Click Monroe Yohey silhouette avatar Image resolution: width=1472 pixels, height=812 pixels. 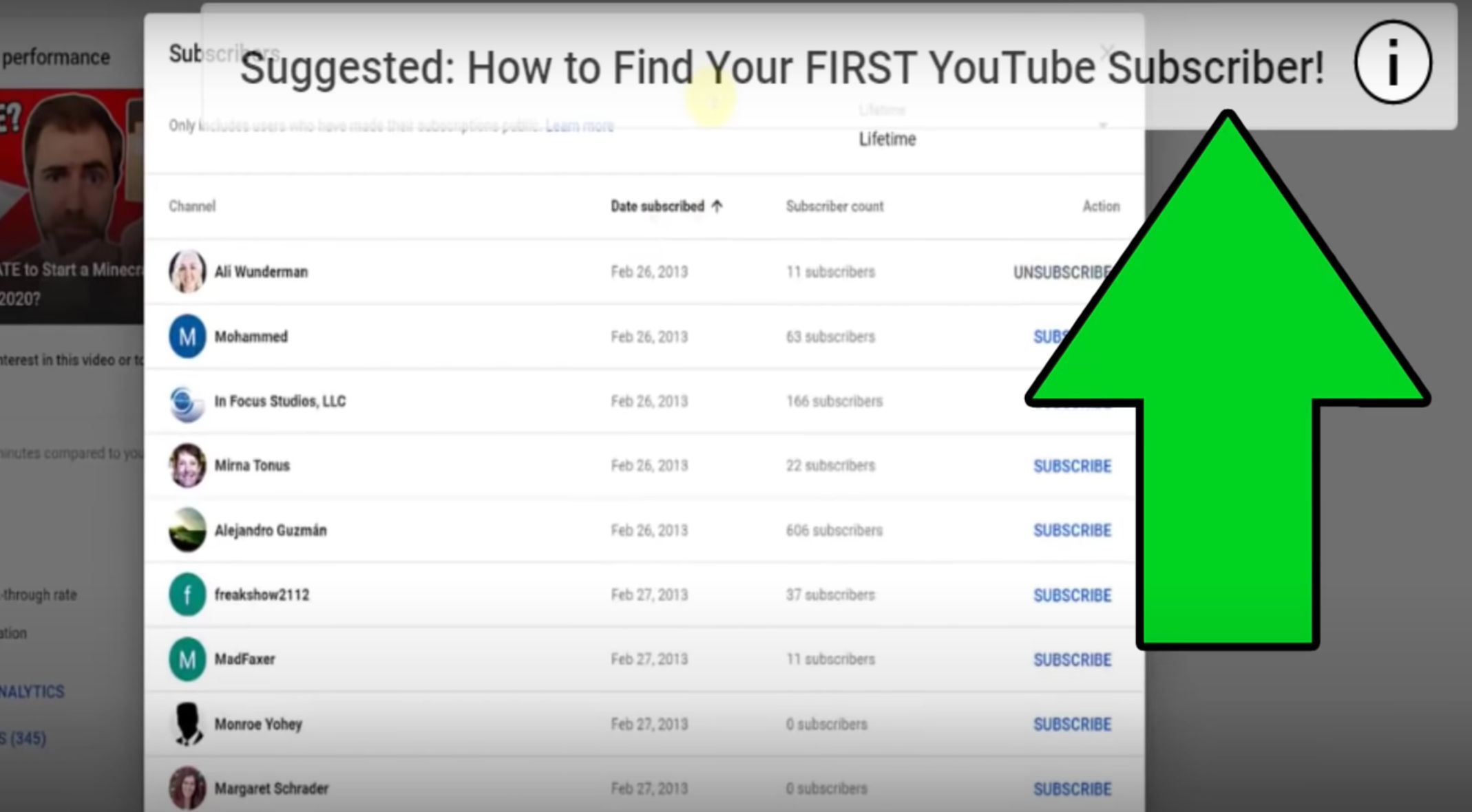[187, 724]
